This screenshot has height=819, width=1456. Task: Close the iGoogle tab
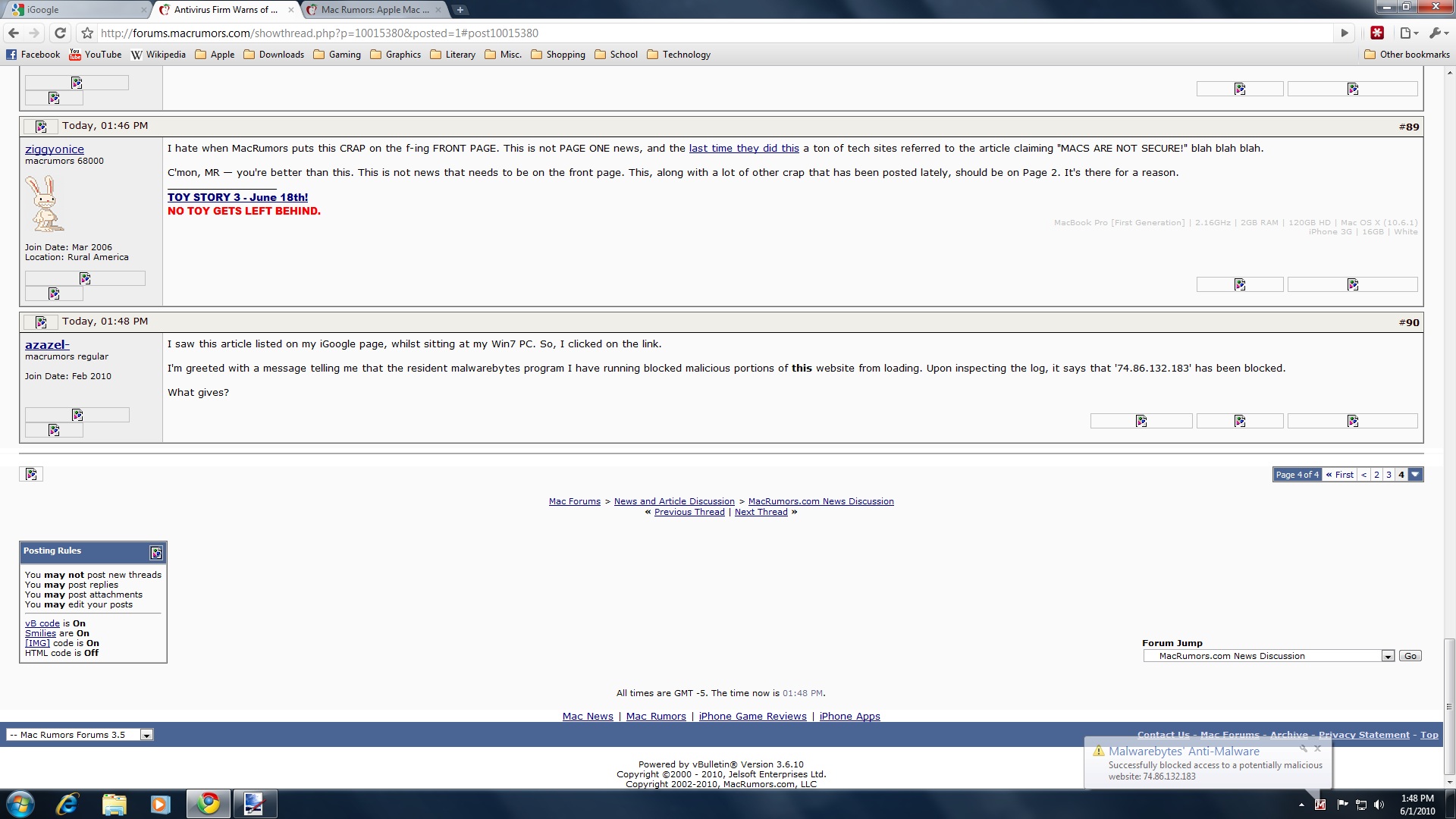pos(144,10)
